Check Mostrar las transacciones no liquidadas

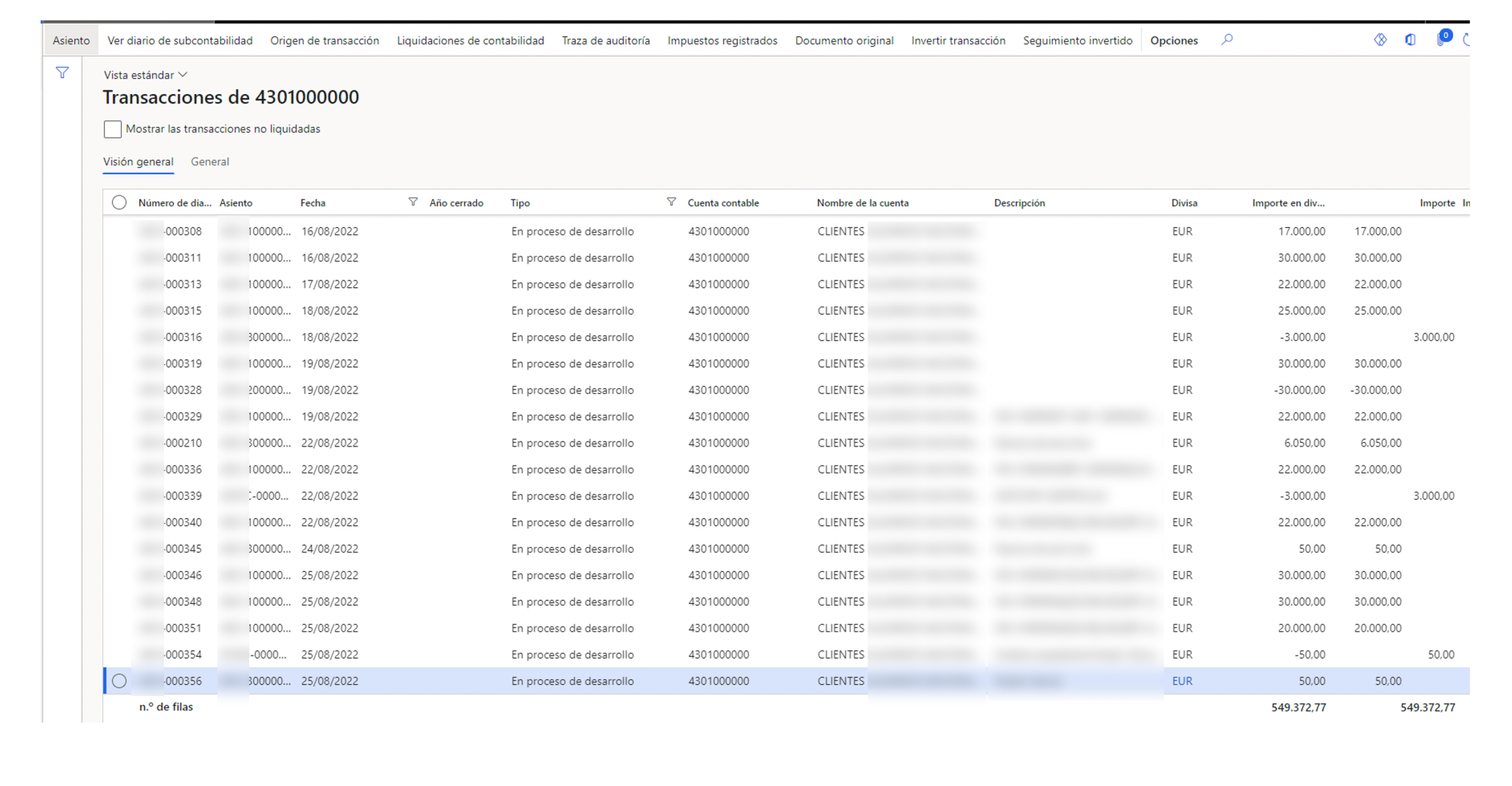click(x=112, y=129)
